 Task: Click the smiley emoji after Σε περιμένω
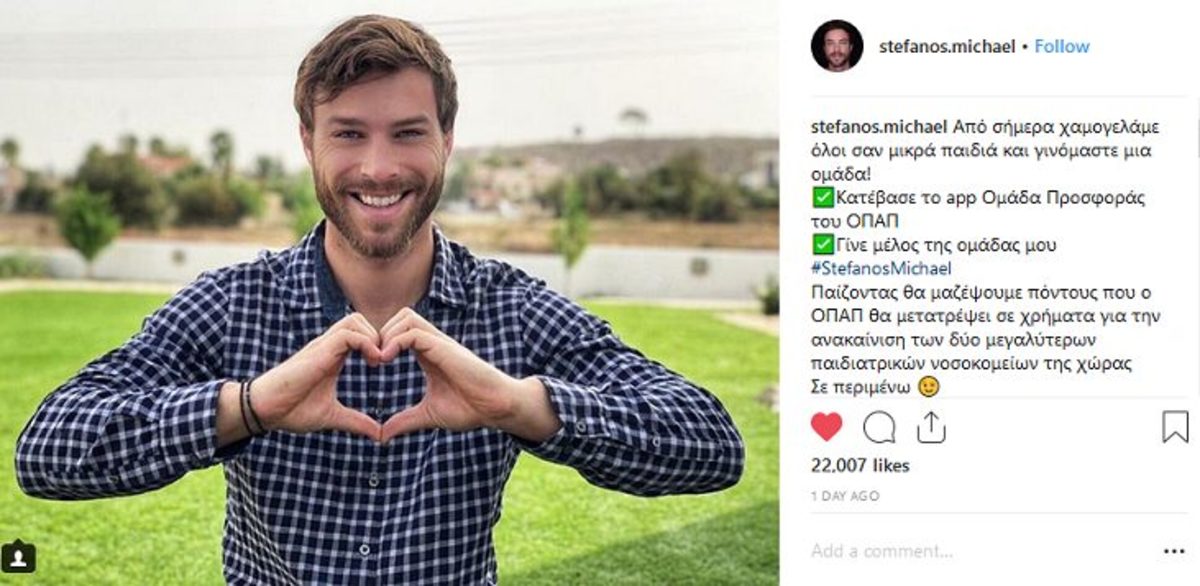929,387
